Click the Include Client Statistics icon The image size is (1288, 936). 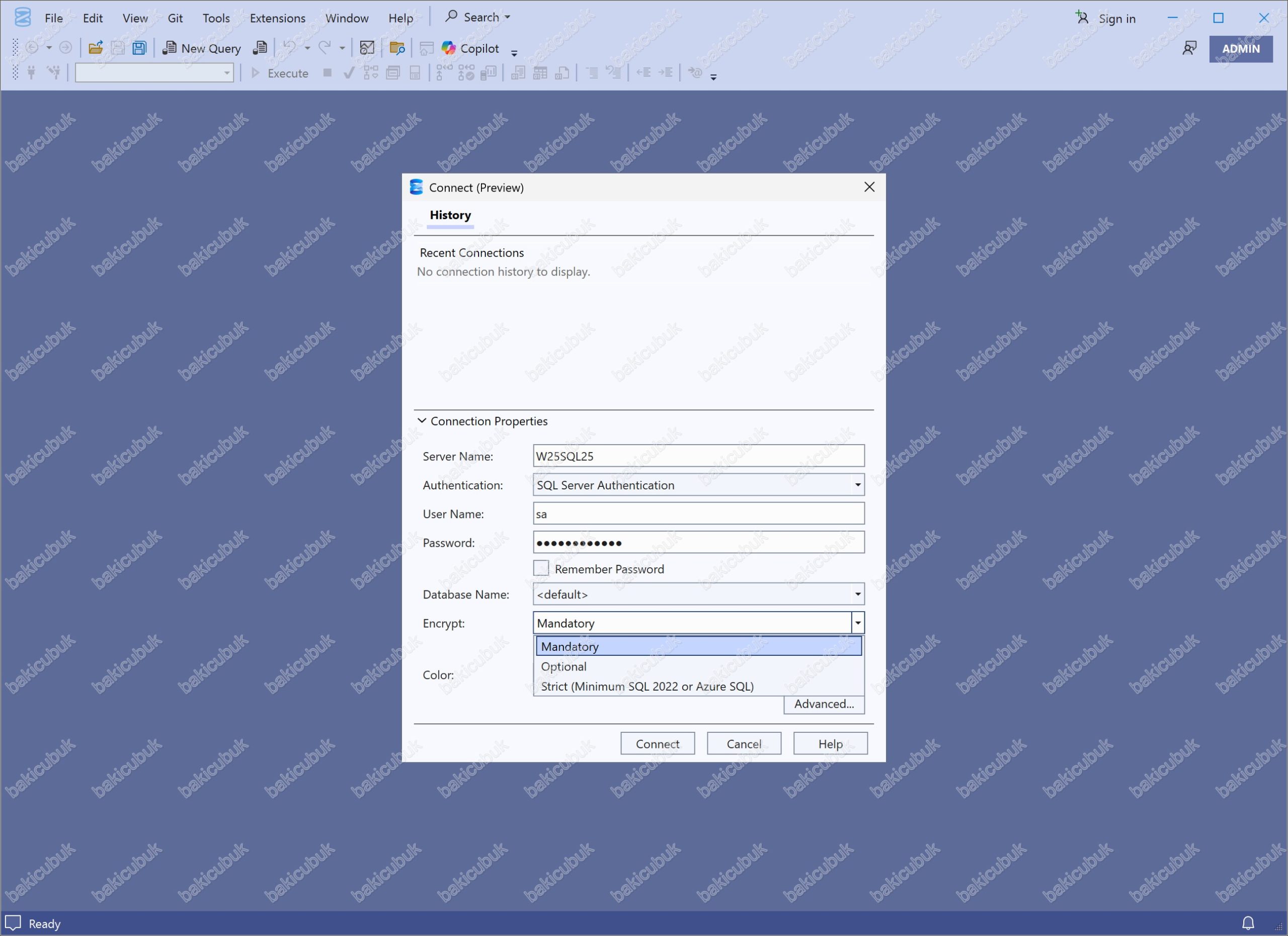pos(489,72)
